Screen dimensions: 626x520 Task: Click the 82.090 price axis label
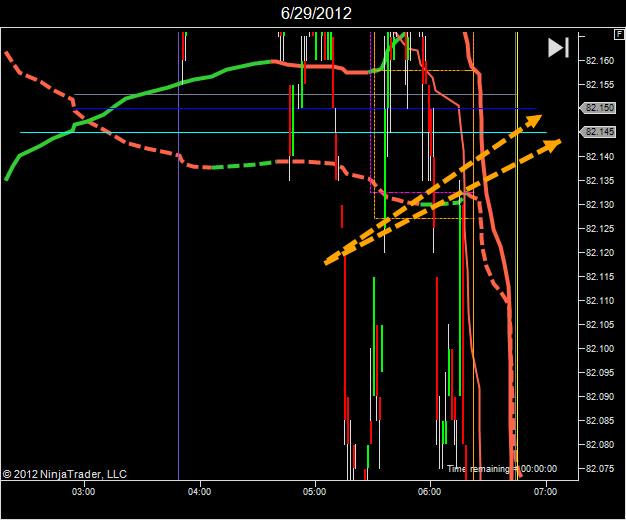600,396
